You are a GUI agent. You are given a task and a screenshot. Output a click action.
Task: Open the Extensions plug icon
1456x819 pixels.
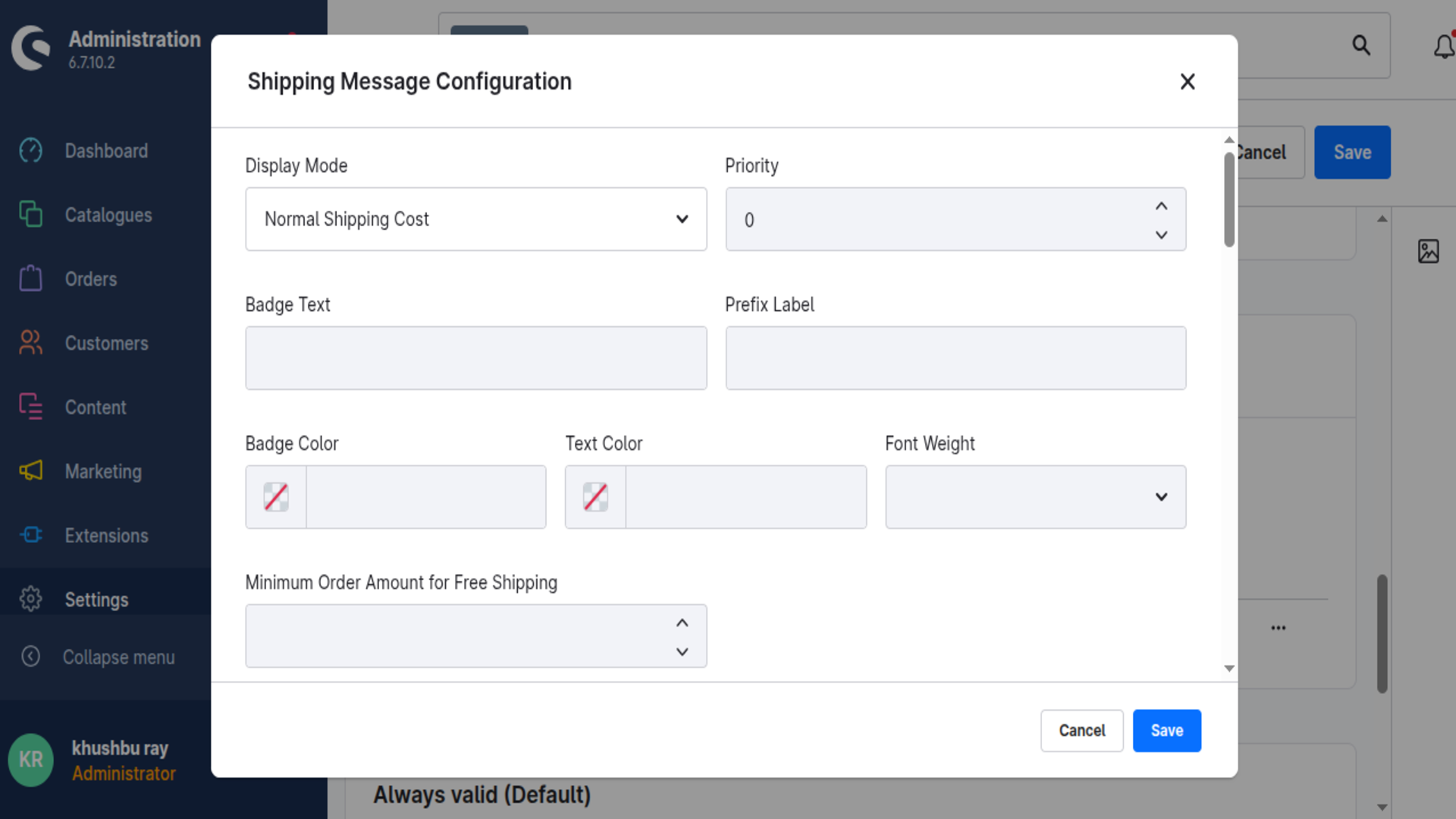point(30,535)
